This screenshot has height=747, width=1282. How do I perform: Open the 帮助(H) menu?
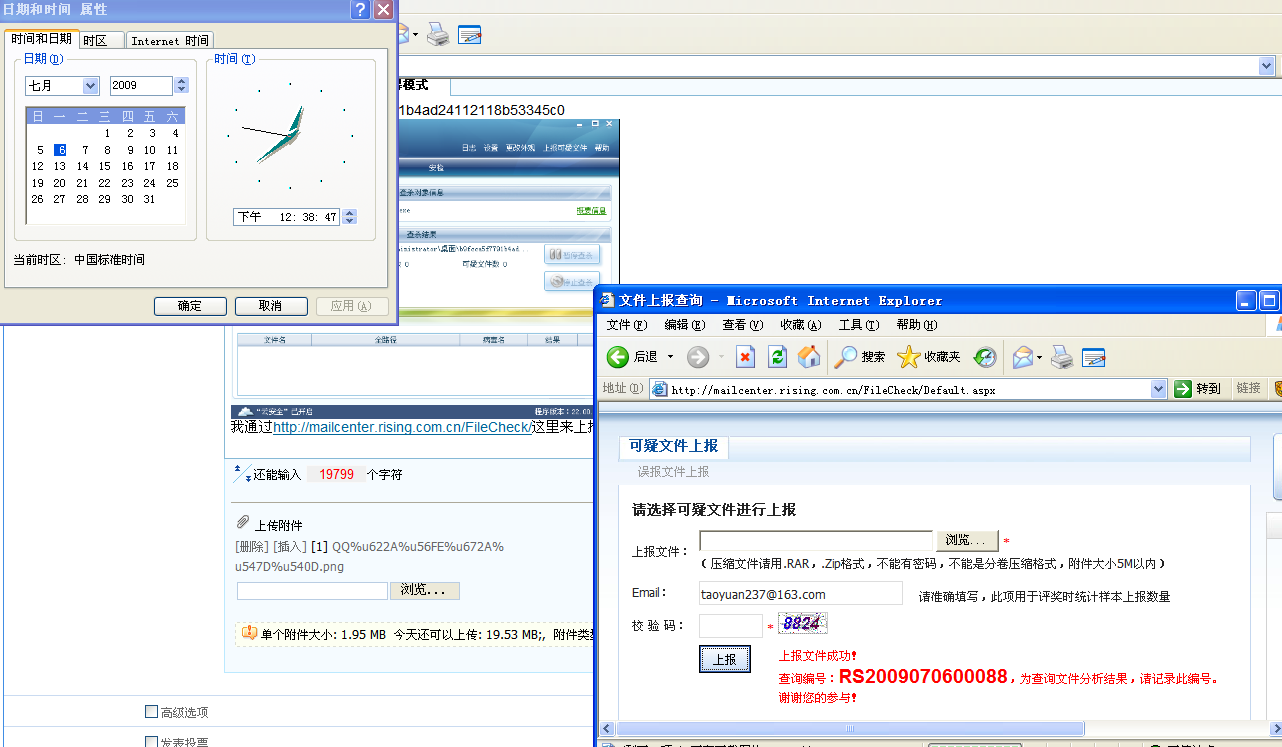pyautogui.click(x=916, y=325)
